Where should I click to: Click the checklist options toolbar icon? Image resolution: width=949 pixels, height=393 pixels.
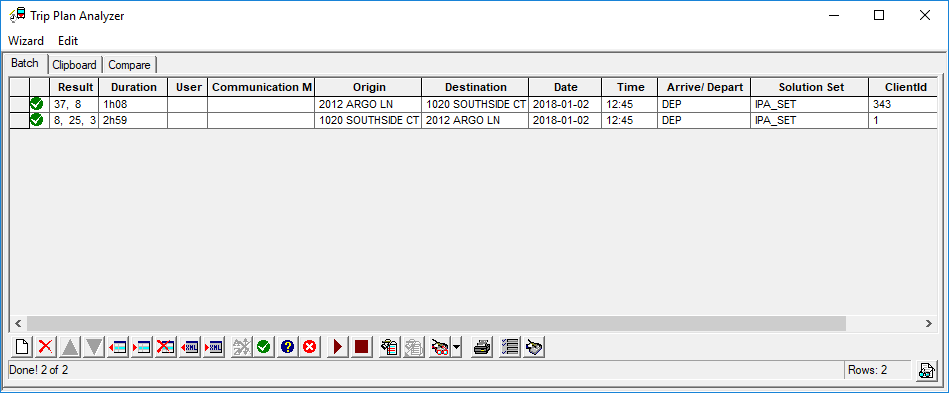[510, 347]
